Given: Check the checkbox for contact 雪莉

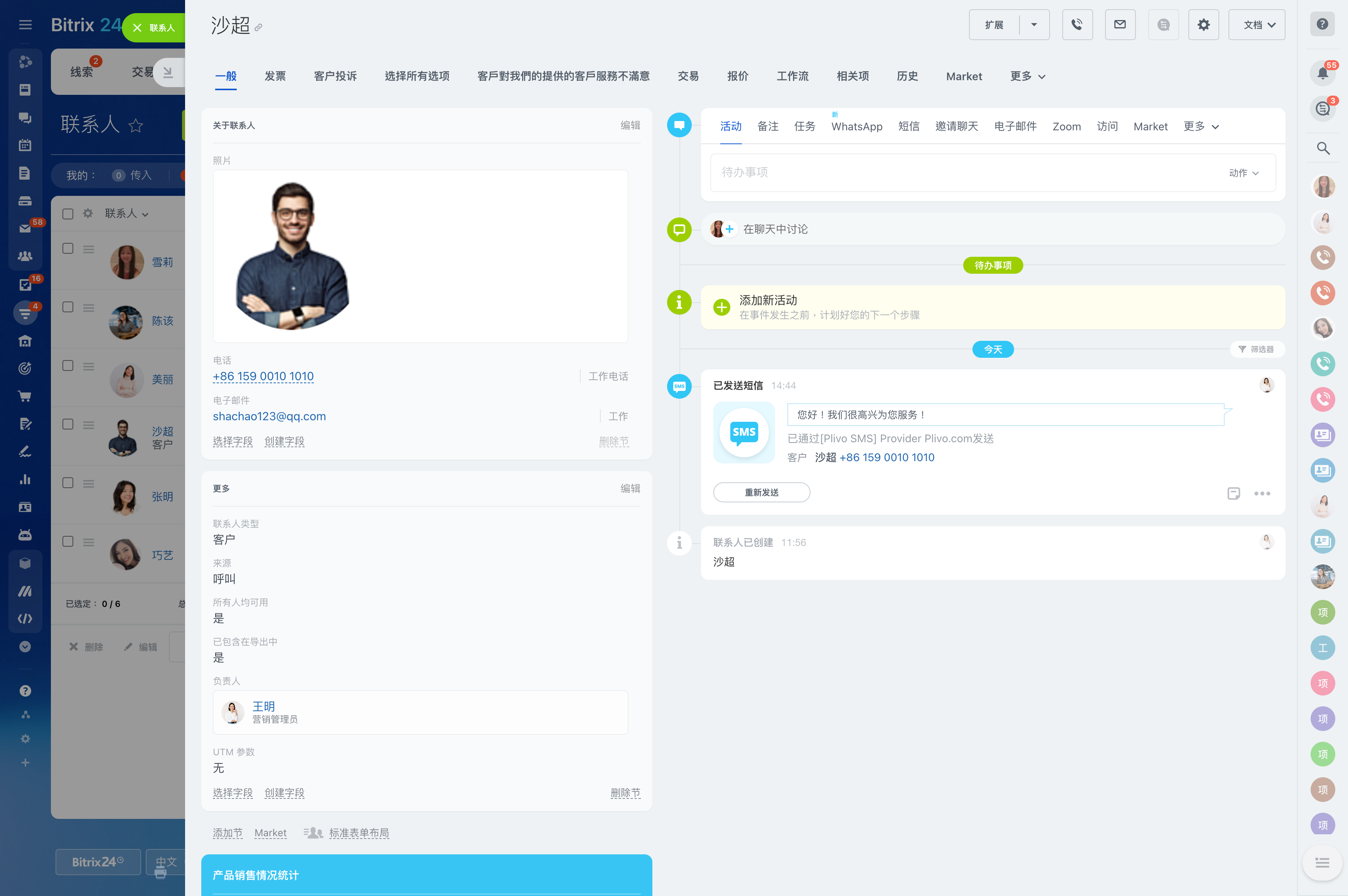Looking at the screenshot, I should click(x=68, y=248).
